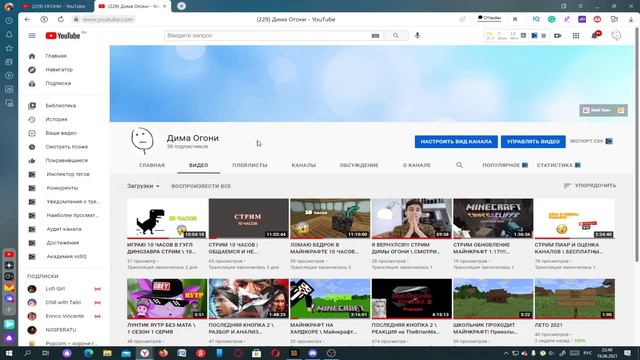
Task: Open the Лунтик RYTP video thumbnail
Action: pyautogui.click(x=167, y=298)
